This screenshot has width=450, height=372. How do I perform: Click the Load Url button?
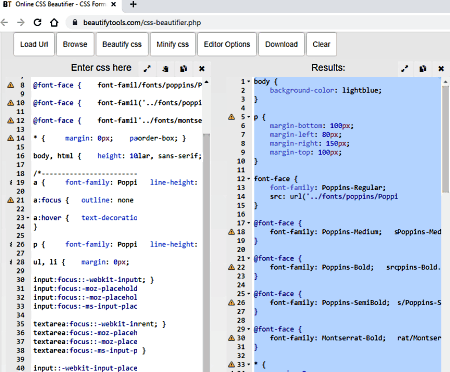pyautogui.click(x=34, y=44)
